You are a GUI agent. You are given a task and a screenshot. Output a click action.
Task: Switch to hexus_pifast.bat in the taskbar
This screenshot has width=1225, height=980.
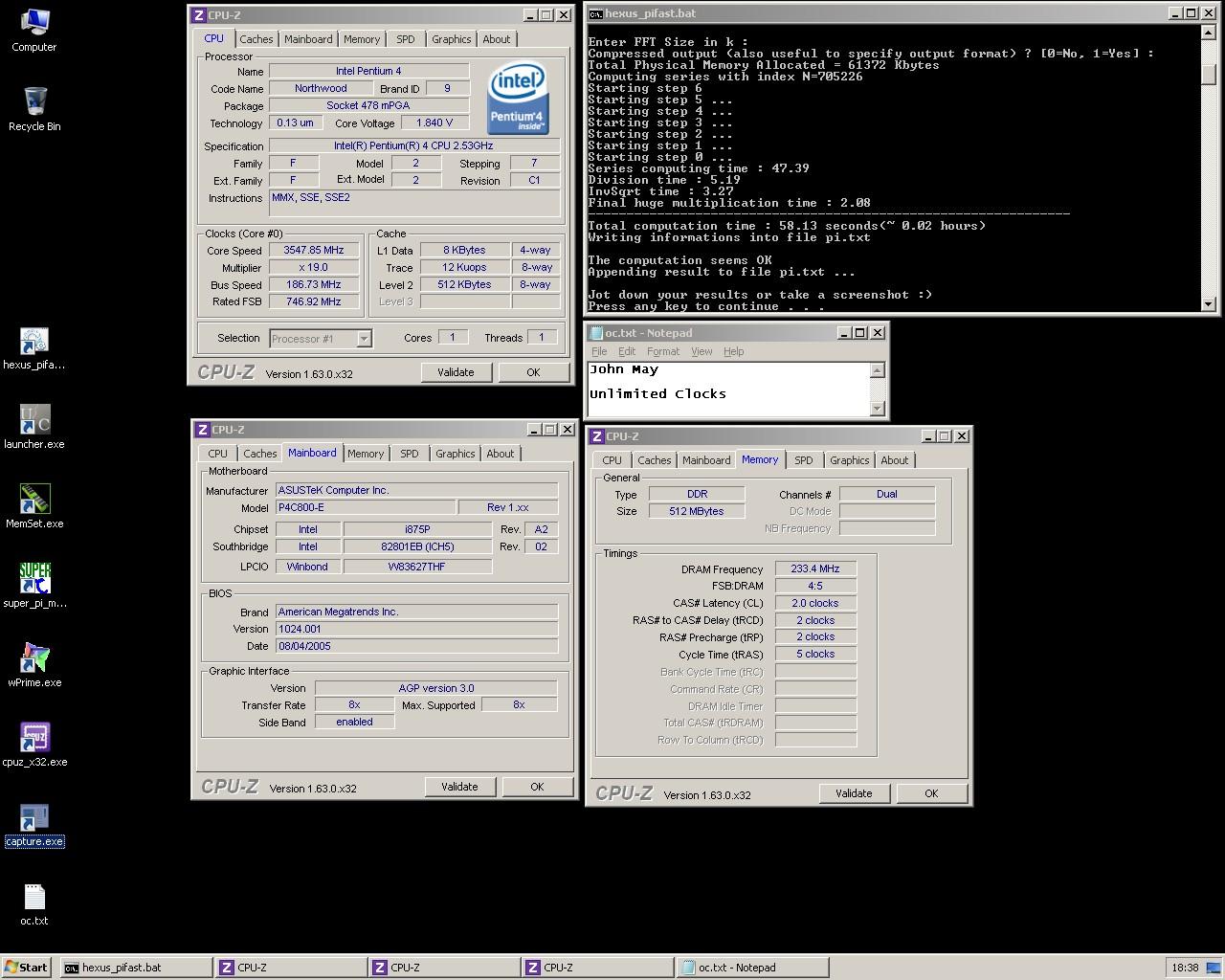[x=135, y=967]
